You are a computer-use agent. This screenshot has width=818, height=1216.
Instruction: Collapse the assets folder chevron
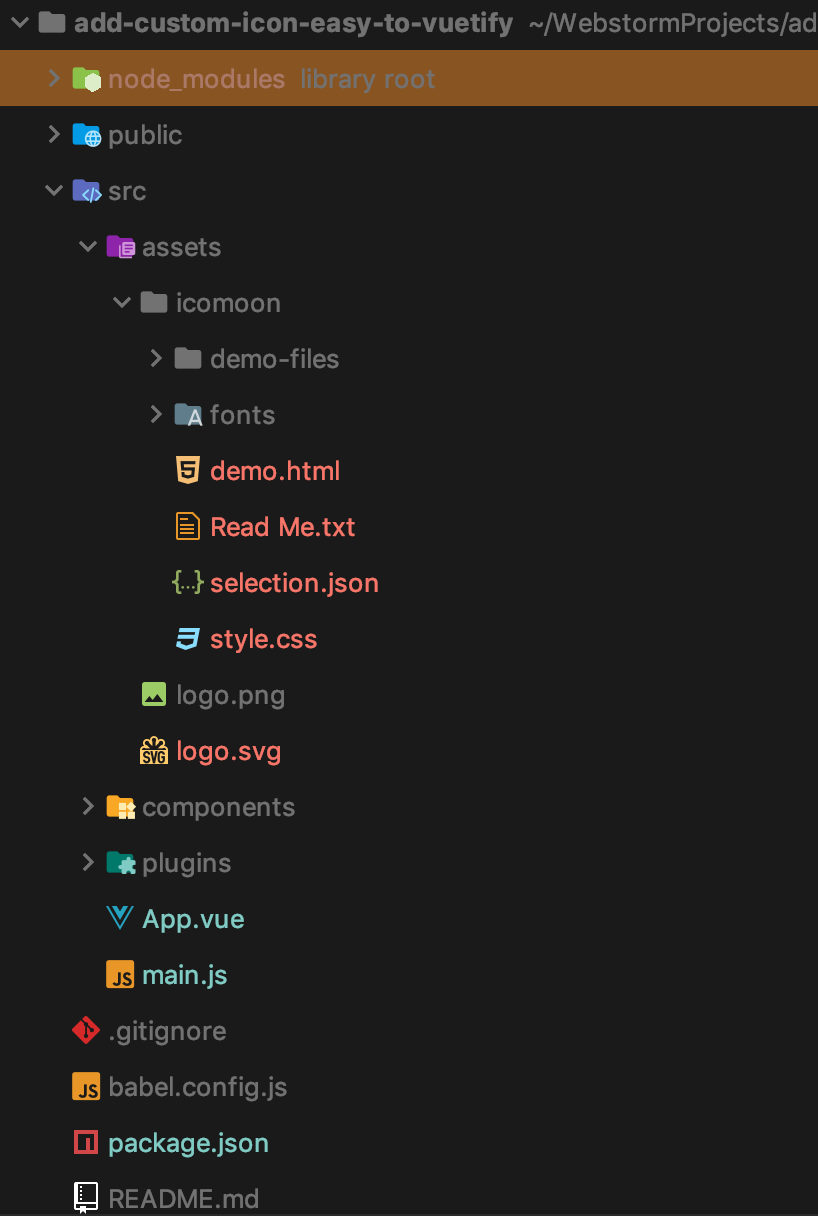coord(88,247)
